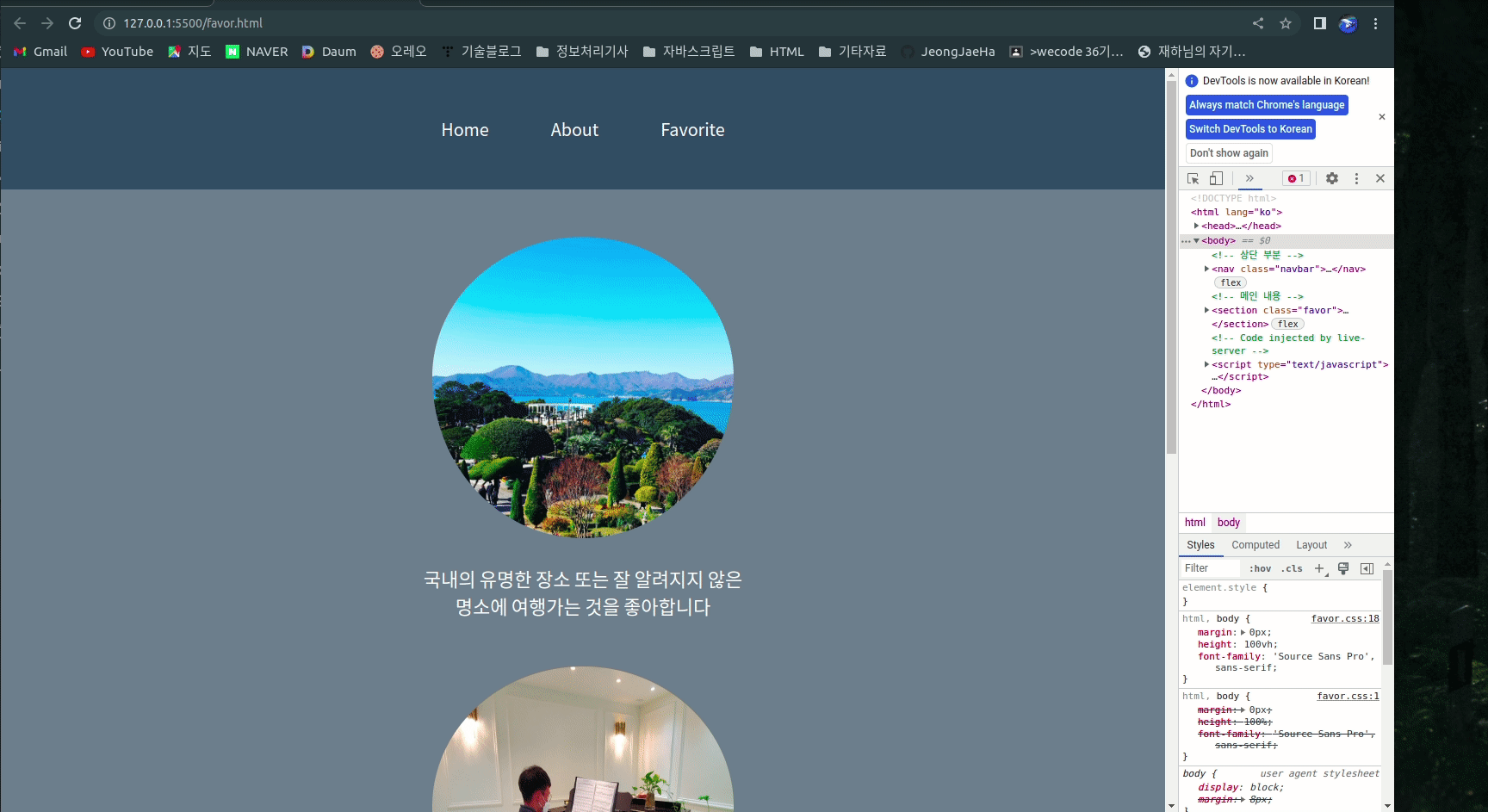1488x812 pixels.
Task: Dismiss the DevTools language notification
Action: point(1382,117)
